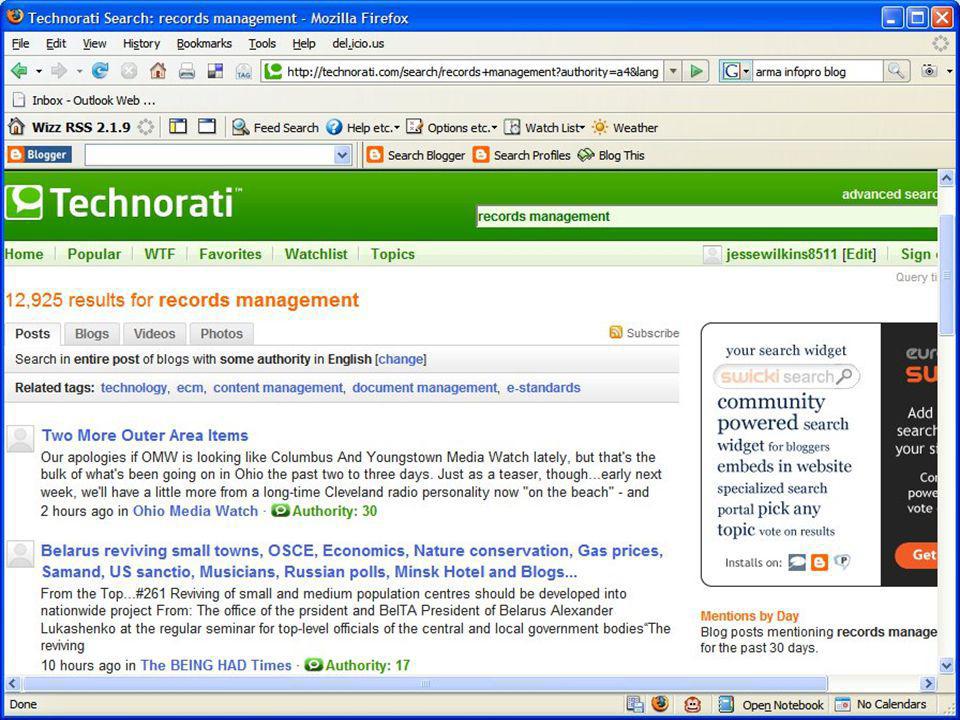
Task: Click the Blogger install icon in the swicki widget
Action: 819,561
